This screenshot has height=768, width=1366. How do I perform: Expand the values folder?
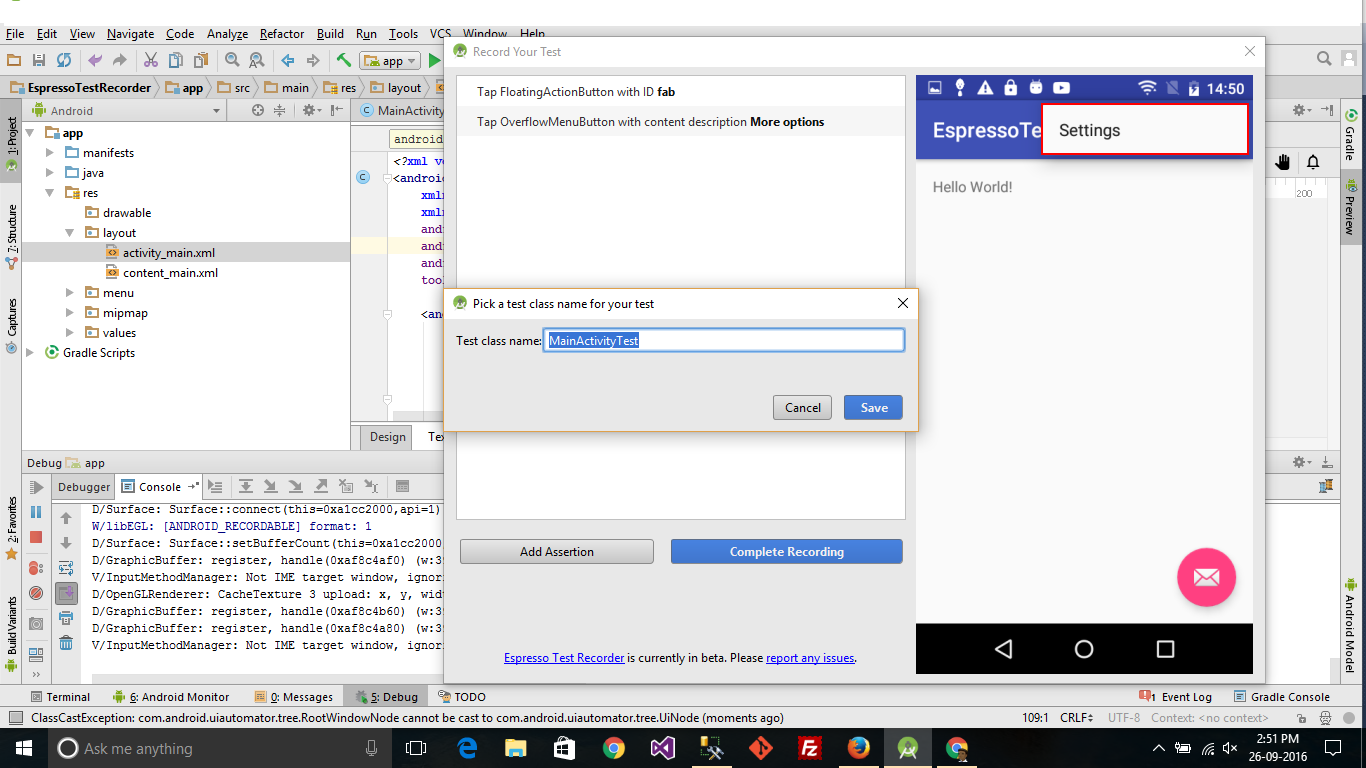point(70,333)
